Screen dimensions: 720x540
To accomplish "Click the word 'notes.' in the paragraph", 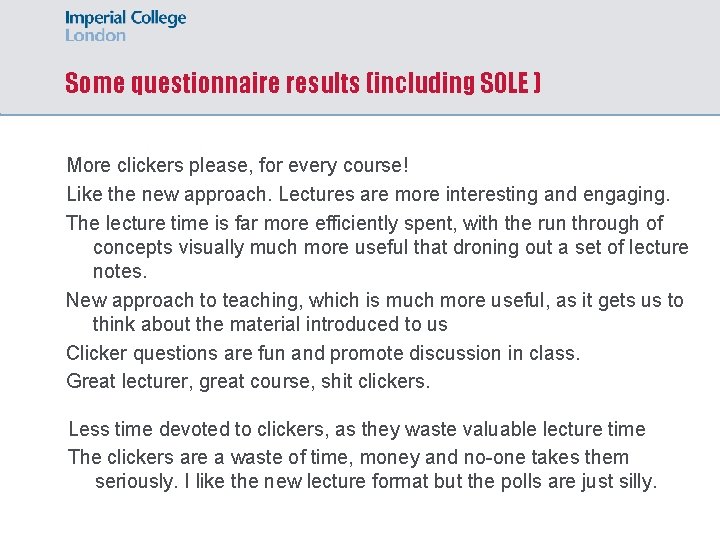I will [120, 271].
